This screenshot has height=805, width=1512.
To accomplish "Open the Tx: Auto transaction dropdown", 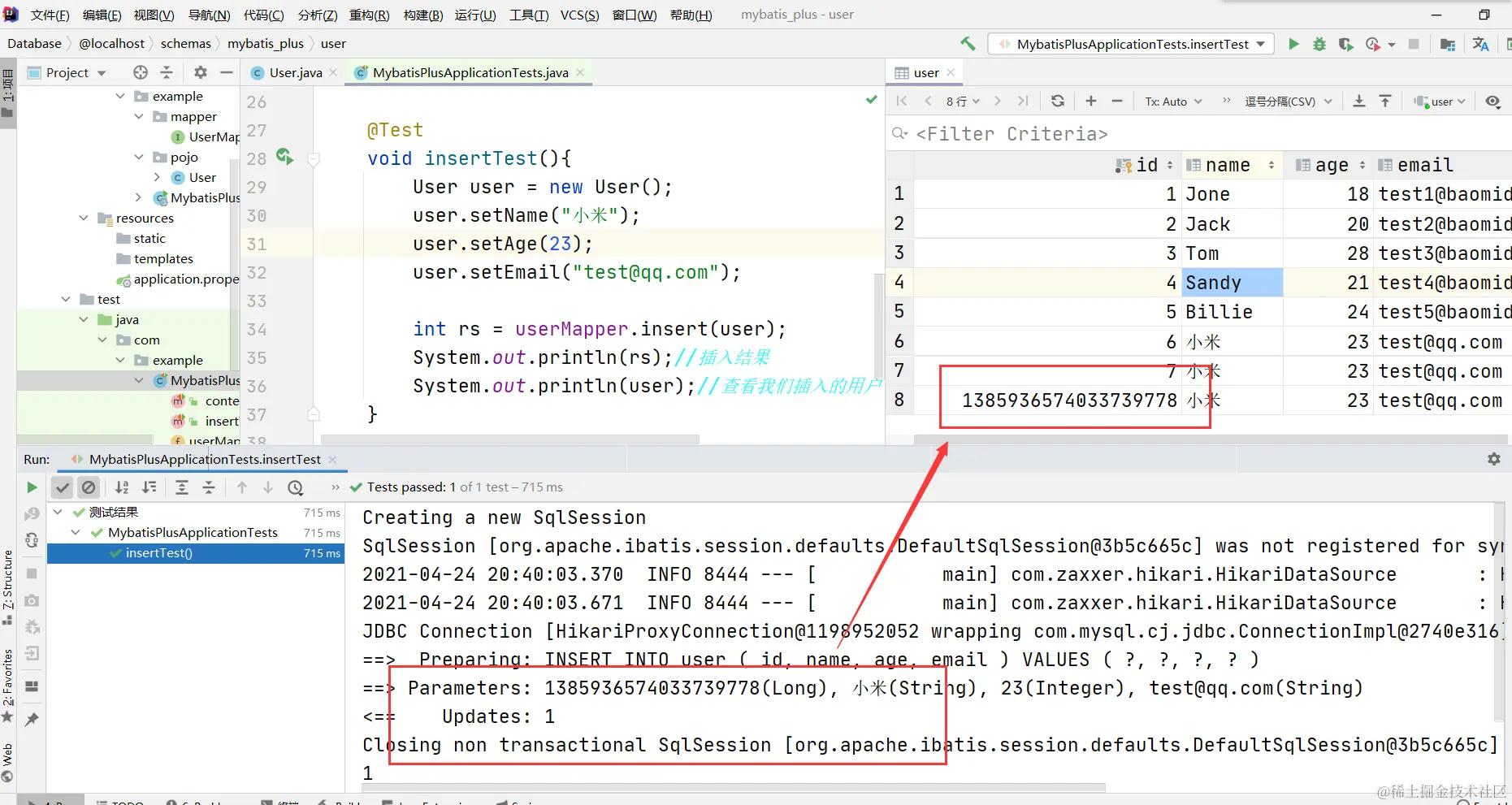I will [1173, 101].
